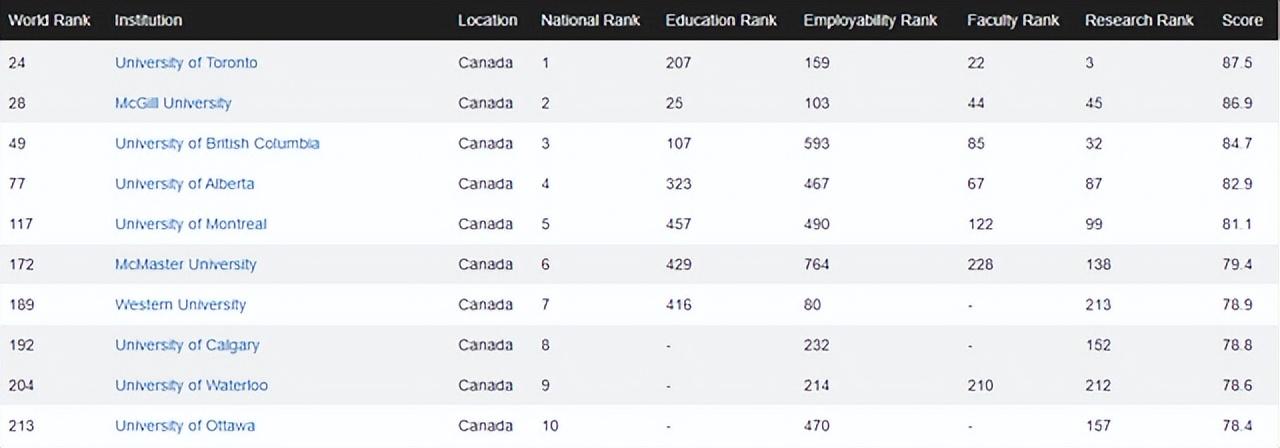Open the University of Alberta page
The image size is (1280, 448).
point(184,184)
